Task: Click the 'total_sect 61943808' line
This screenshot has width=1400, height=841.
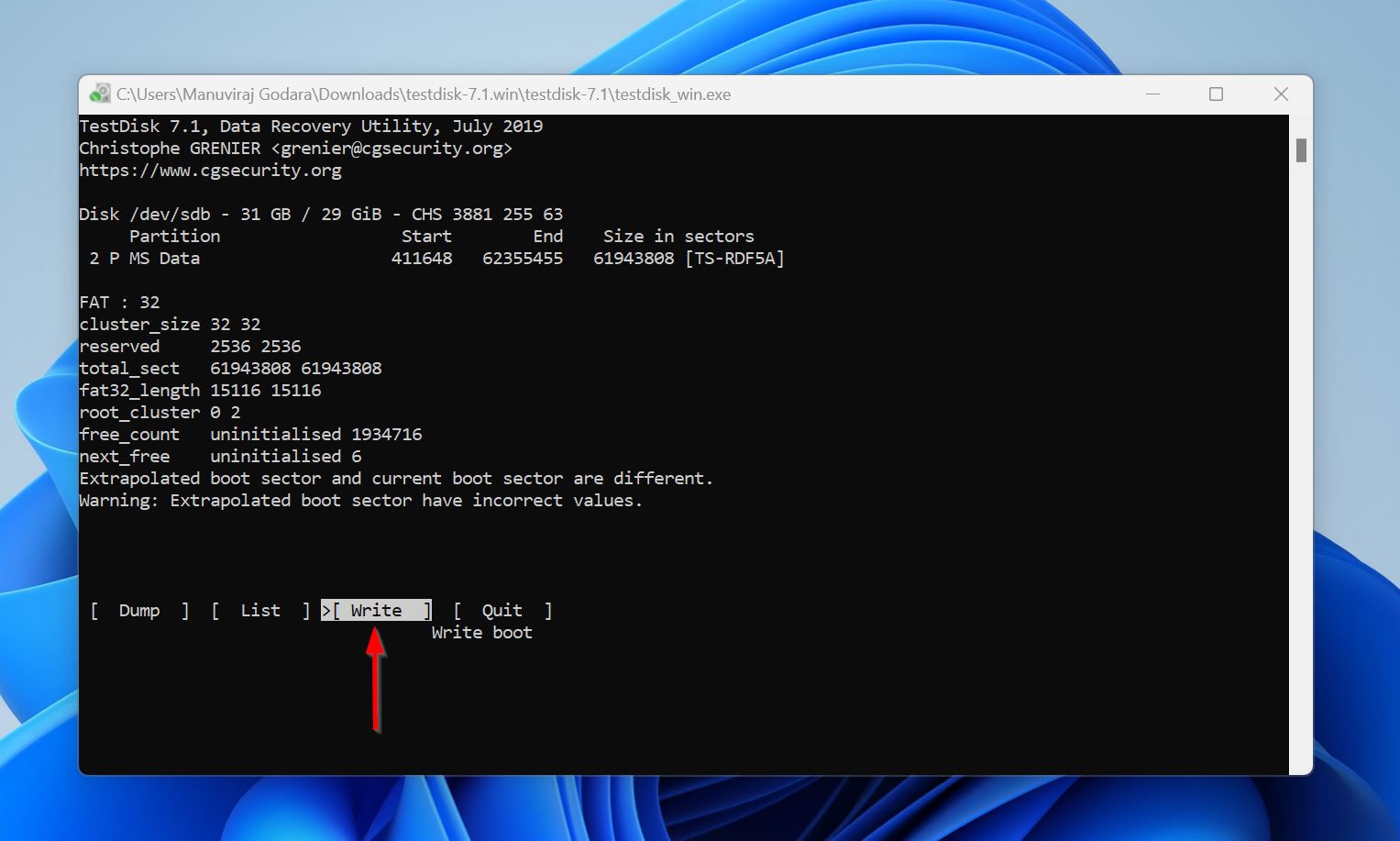Action: click(230, 369)
